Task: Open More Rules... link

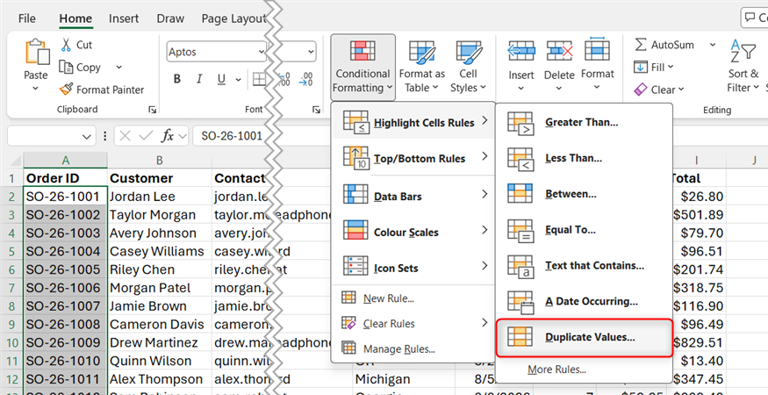Action: click(557, 370)
